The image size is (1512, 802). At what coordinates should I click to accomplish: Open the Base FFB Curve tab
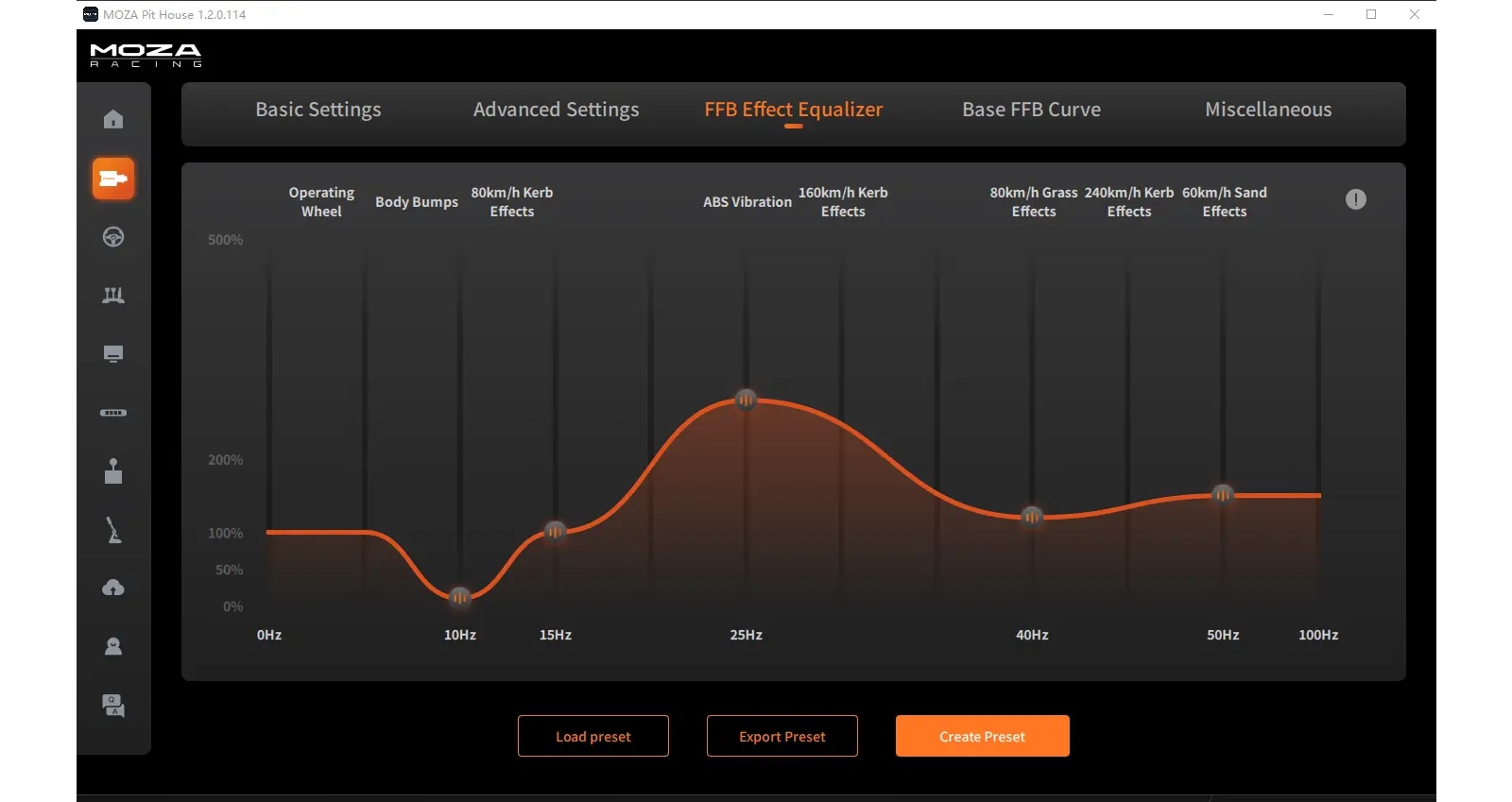tap(1031, 110)
